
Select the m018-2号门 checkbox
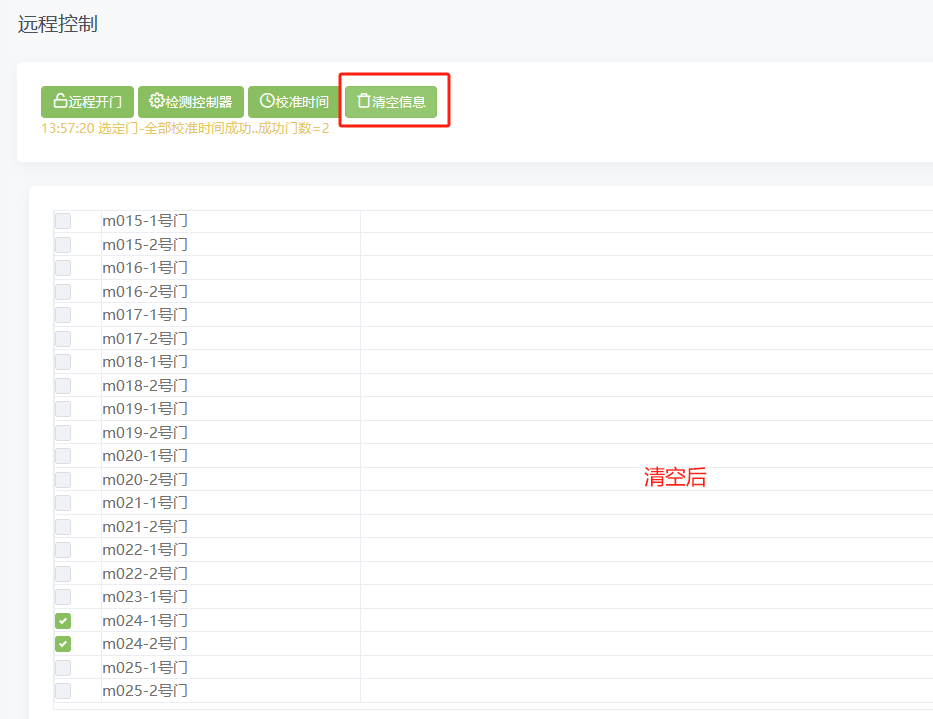pyautogui.click(x=63, y=386)
